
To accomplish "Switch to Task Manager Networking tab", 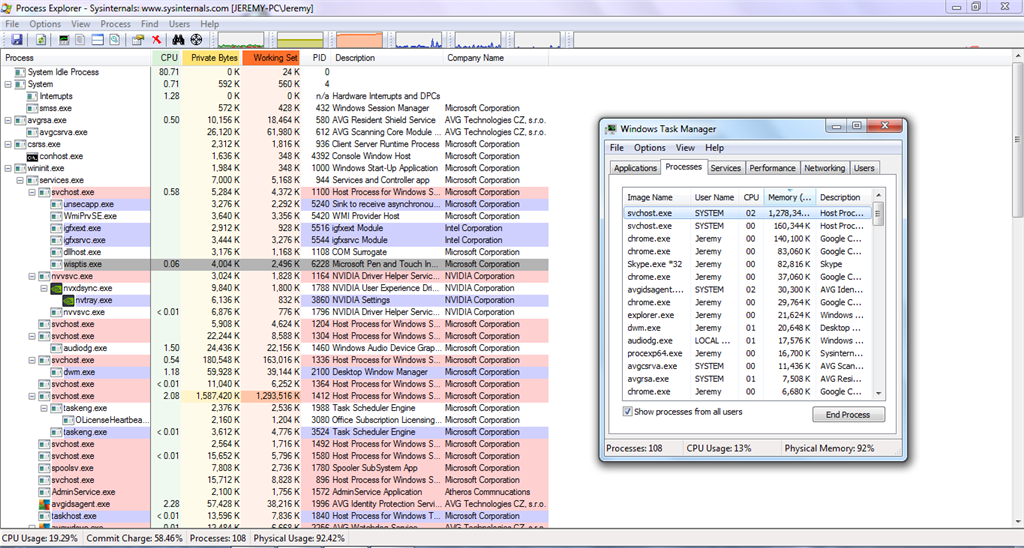I will (x=824, y=168).
